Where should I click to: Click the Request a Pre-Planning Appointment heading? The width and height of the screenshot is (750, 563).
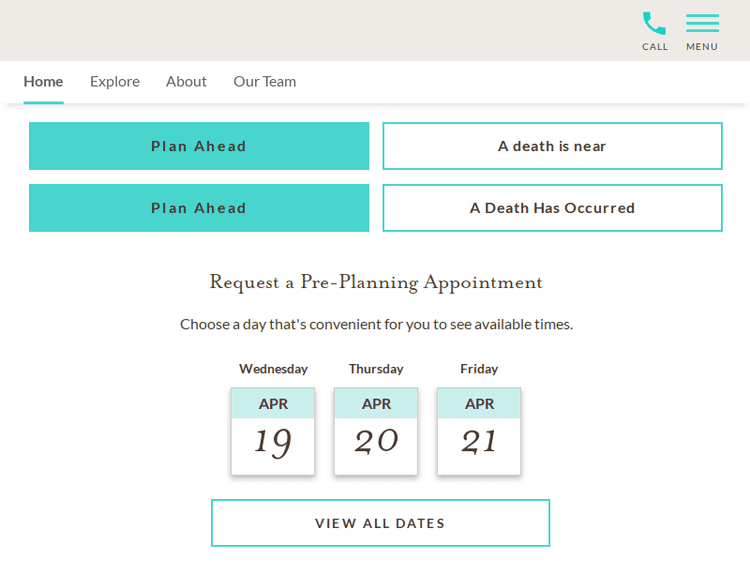coord(376,282)
